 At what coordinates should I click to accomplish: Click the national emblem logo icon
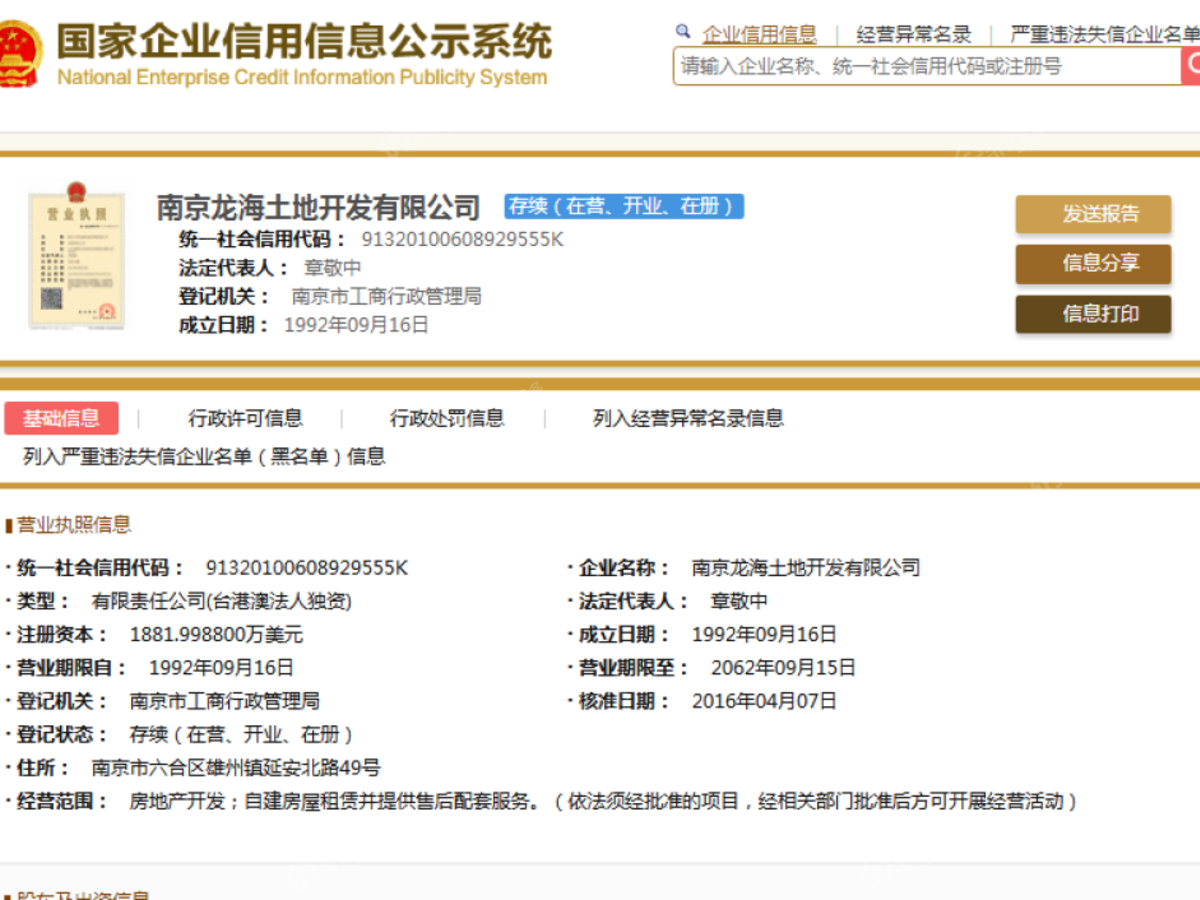click(x=19, y=54)
